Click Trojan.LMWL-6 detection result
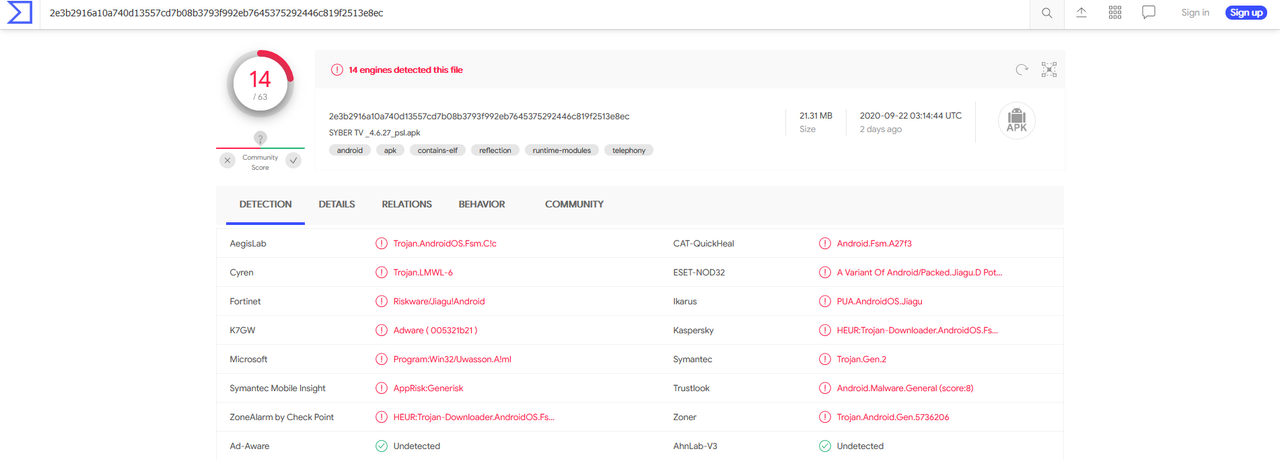The image size is (1280, 460). pyautogui.click(x=423, y=272)
